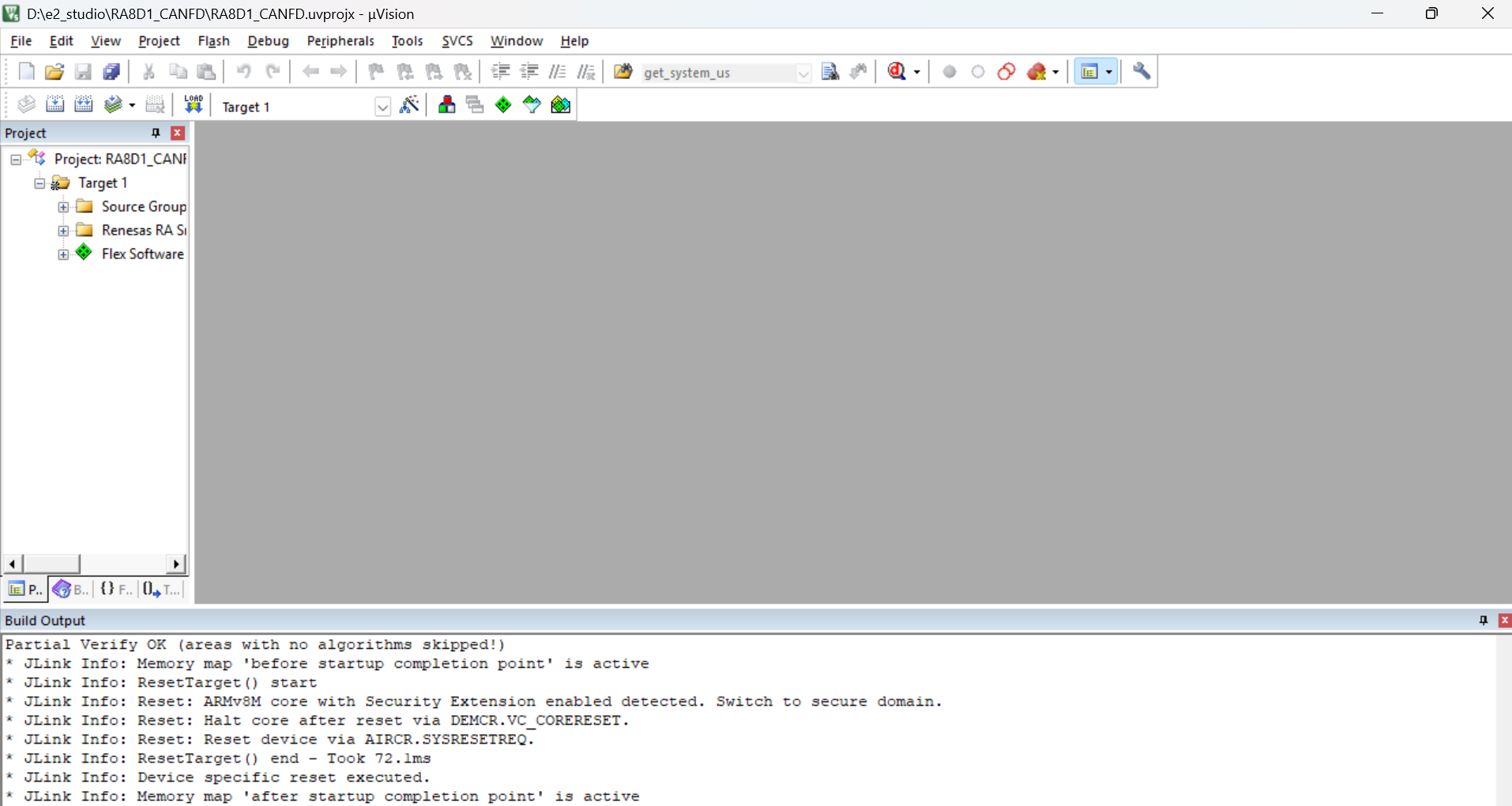Open Configuration wrench icon
The width and height of the screenshot is (1512, 806).
tap(1142, 72)
